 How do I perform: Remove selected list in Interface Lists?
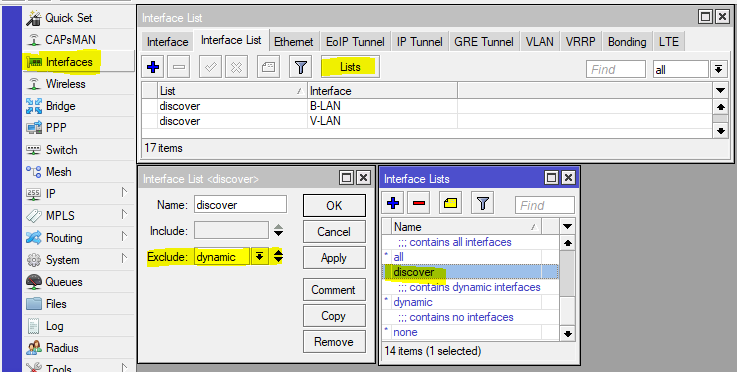click(419, 204)
